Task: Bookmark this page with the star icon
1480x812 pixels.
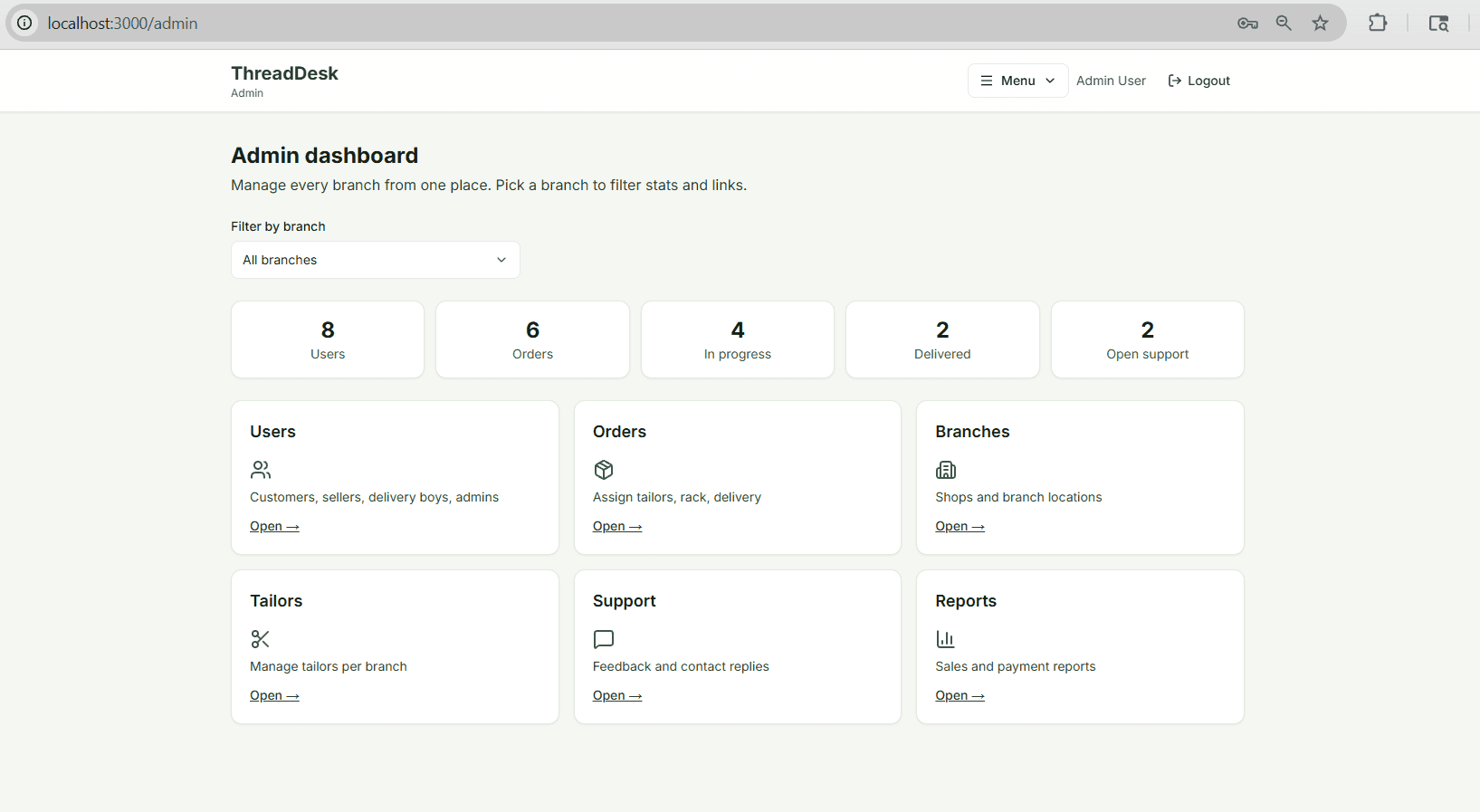Action: 1320,23
